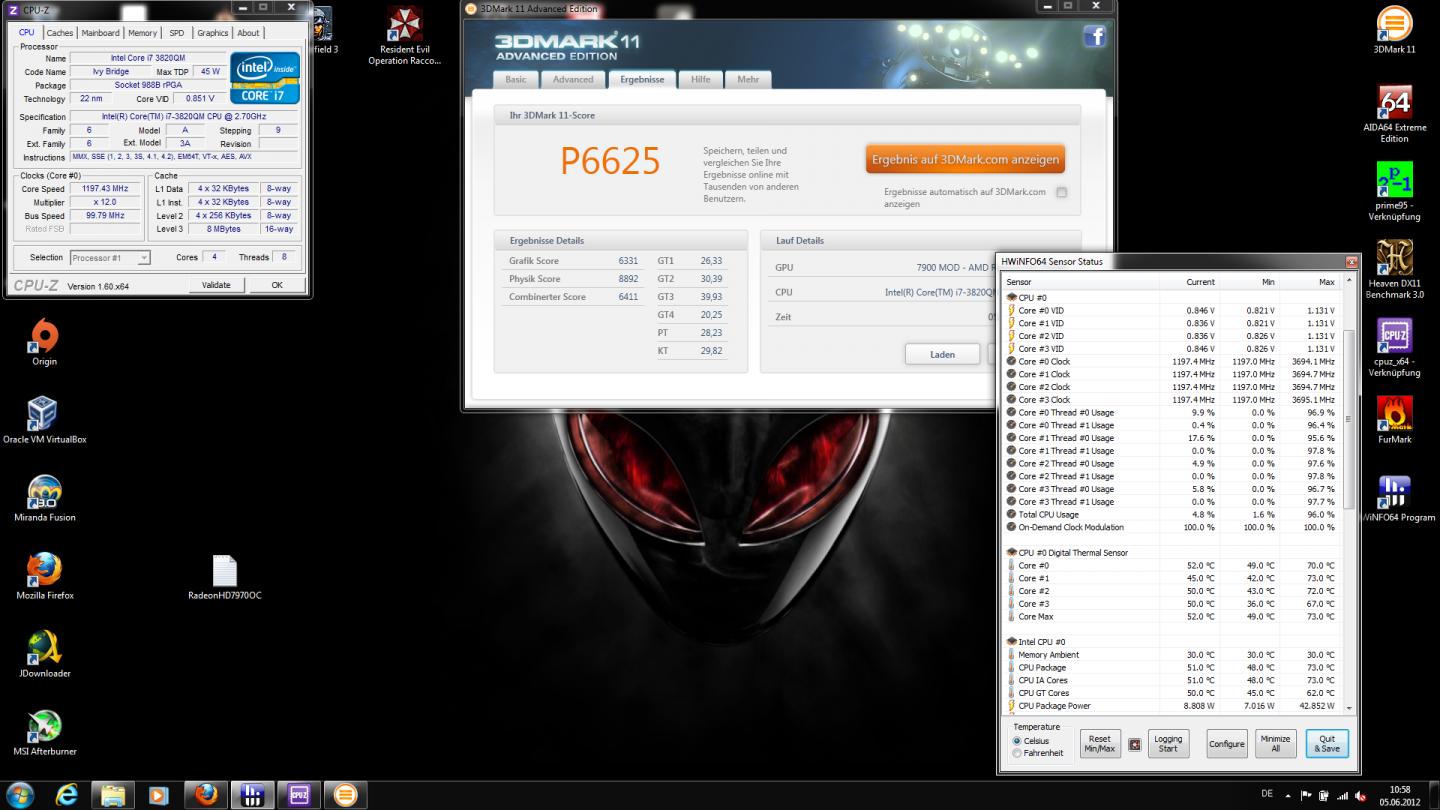Image resolution: width=1440 pixels, height=810 pixels.
Task: Launch Oracle VM VirtualBox from the desktop
Action: click(x=44, y=420)
